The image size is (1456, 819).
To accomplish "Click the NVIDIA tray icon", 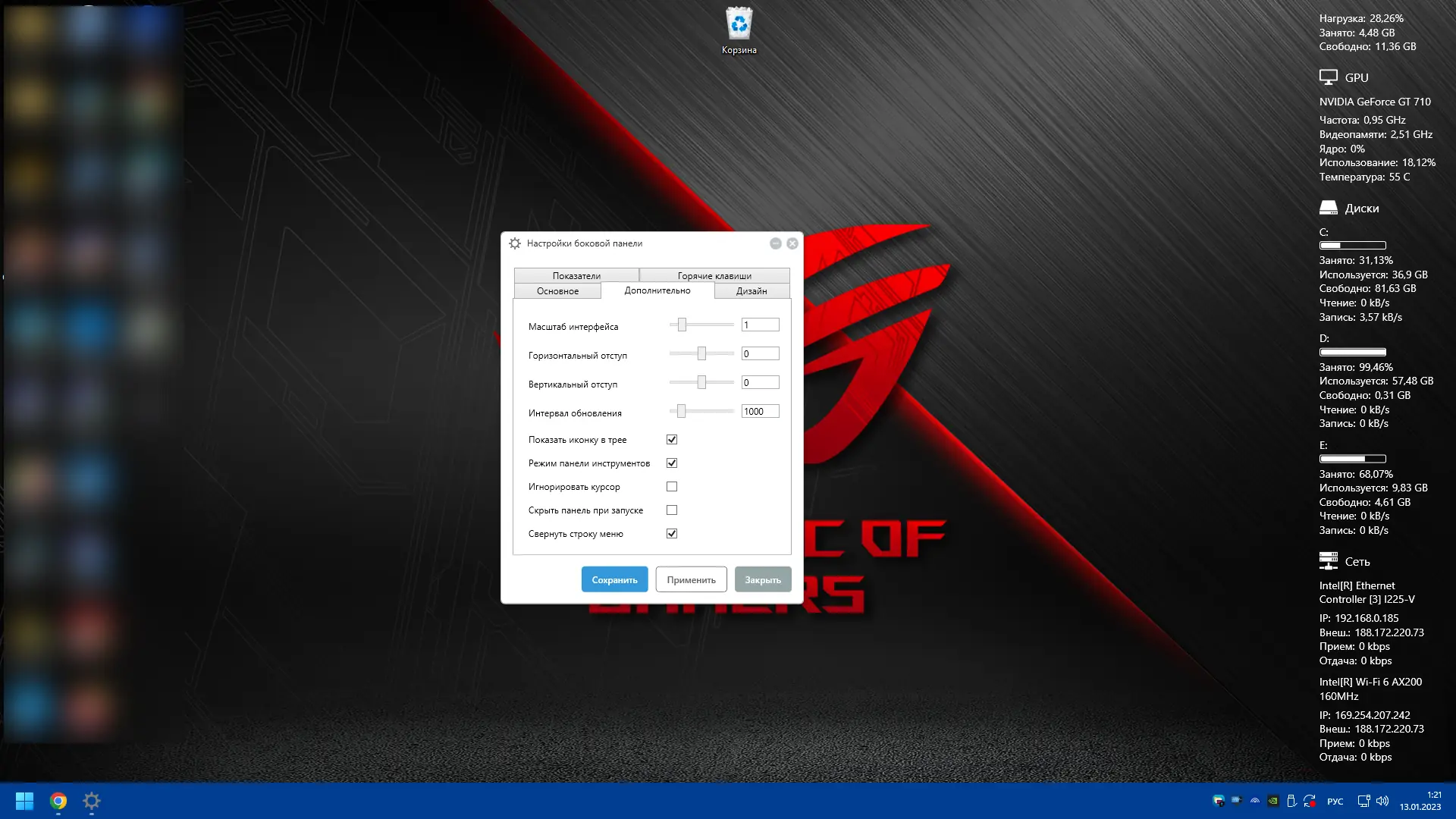I will point(1273,801).
